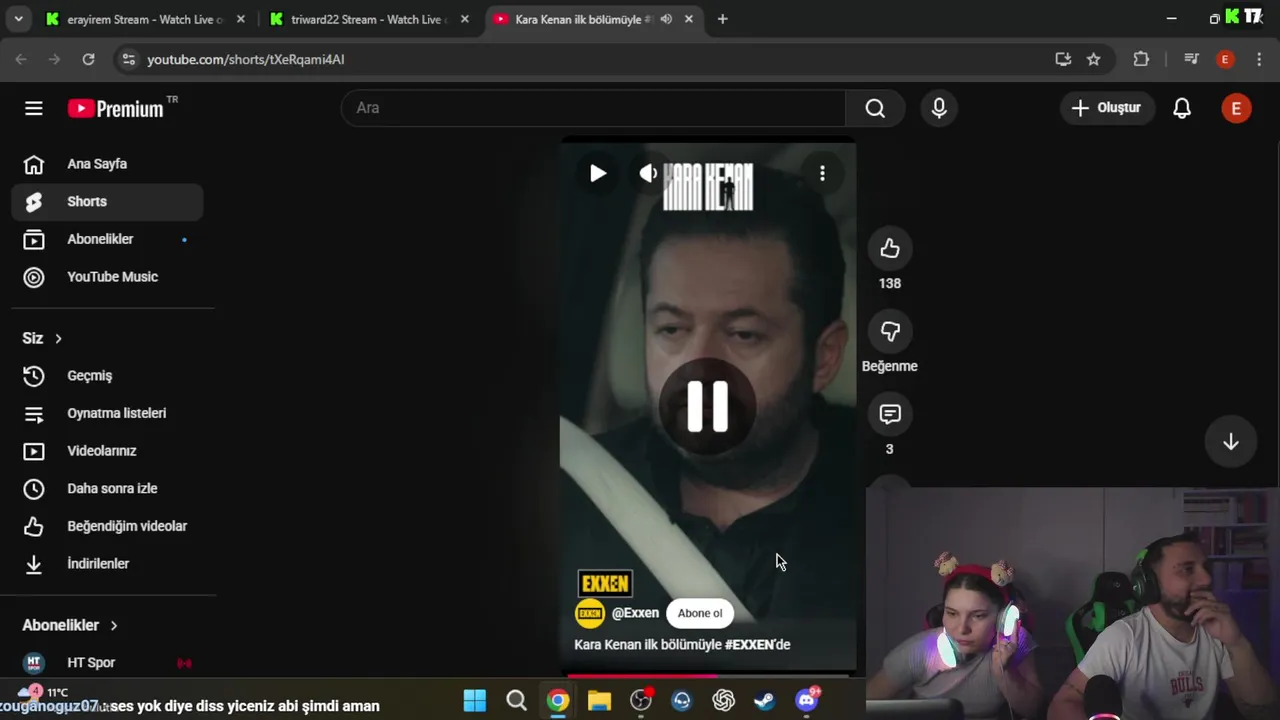
Task: Open the YouTube account avatar menu
Action: [x=1236, y=108]
